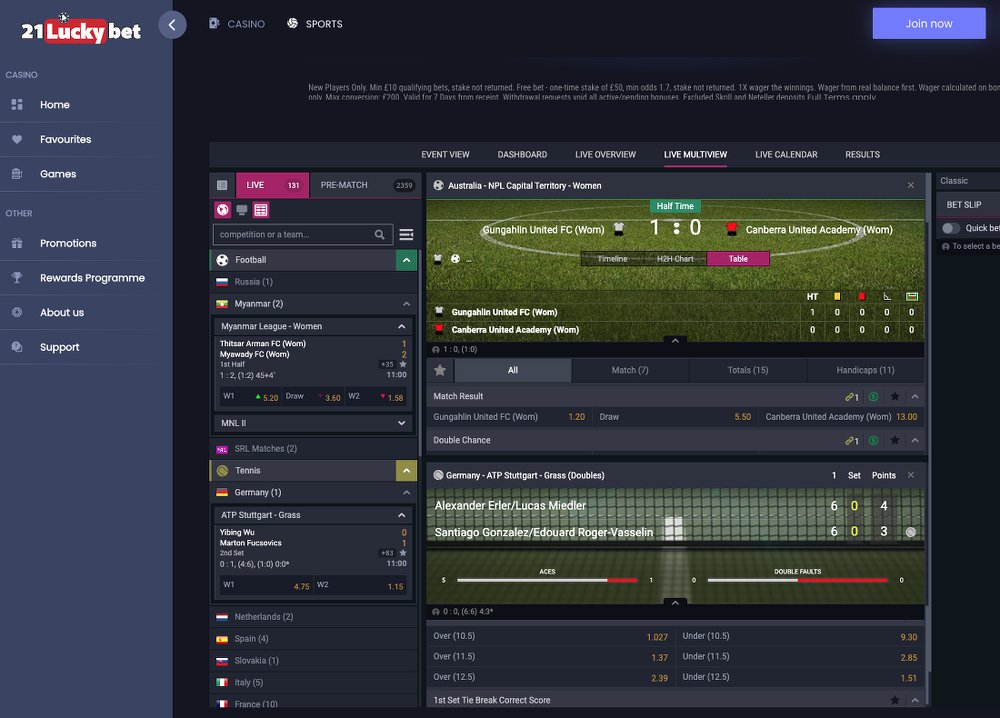This screenshot has height=718, width=1000.
Task: Collapse the tennis scoreboard chevron
Action: tap(675, 603)
